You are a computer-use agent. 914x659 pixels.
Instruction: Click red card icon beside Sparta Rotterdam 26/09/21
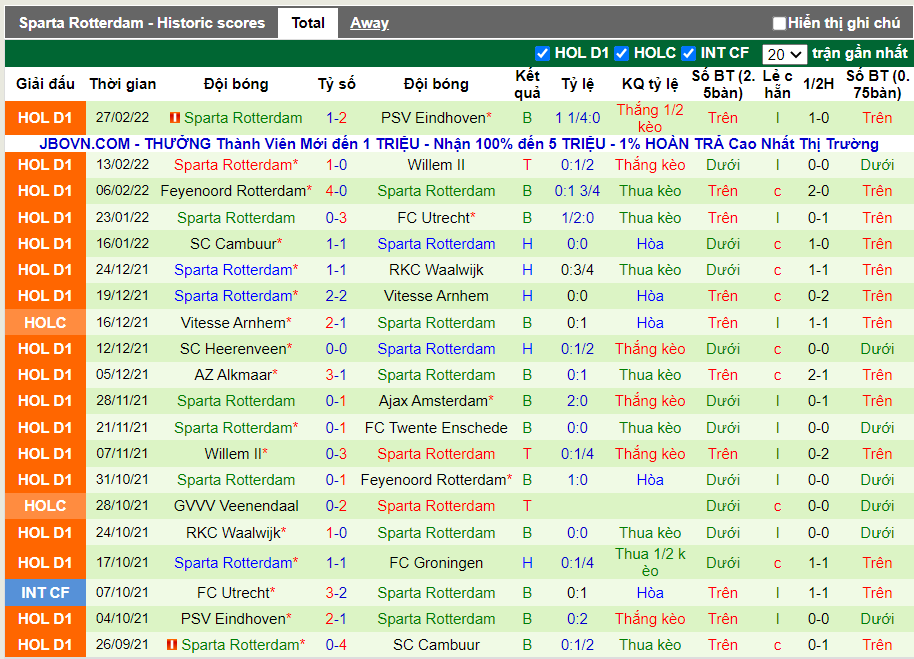[171, 644]
